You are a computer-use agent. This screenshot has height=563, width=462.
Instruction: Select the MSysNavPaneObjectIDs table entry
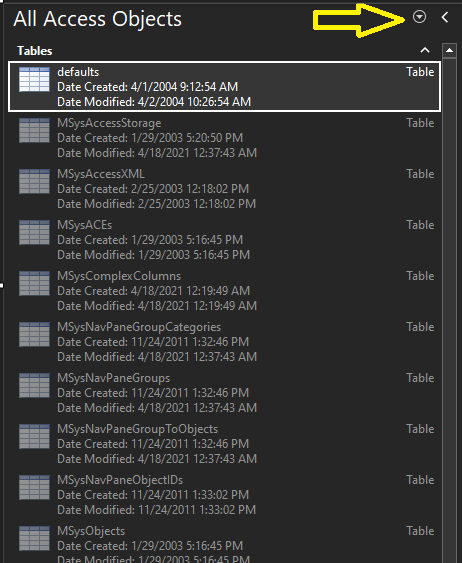(x=225, y=495)
